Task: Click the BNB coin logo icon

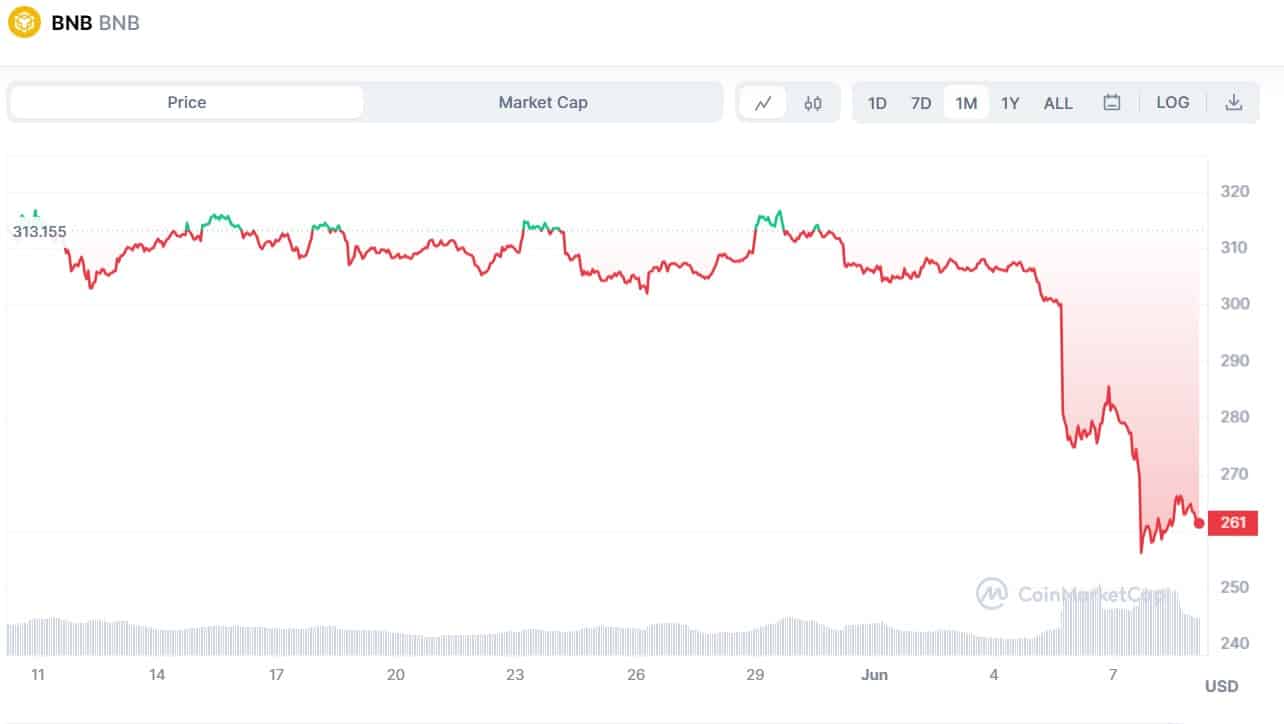Action: click(24, 22)
